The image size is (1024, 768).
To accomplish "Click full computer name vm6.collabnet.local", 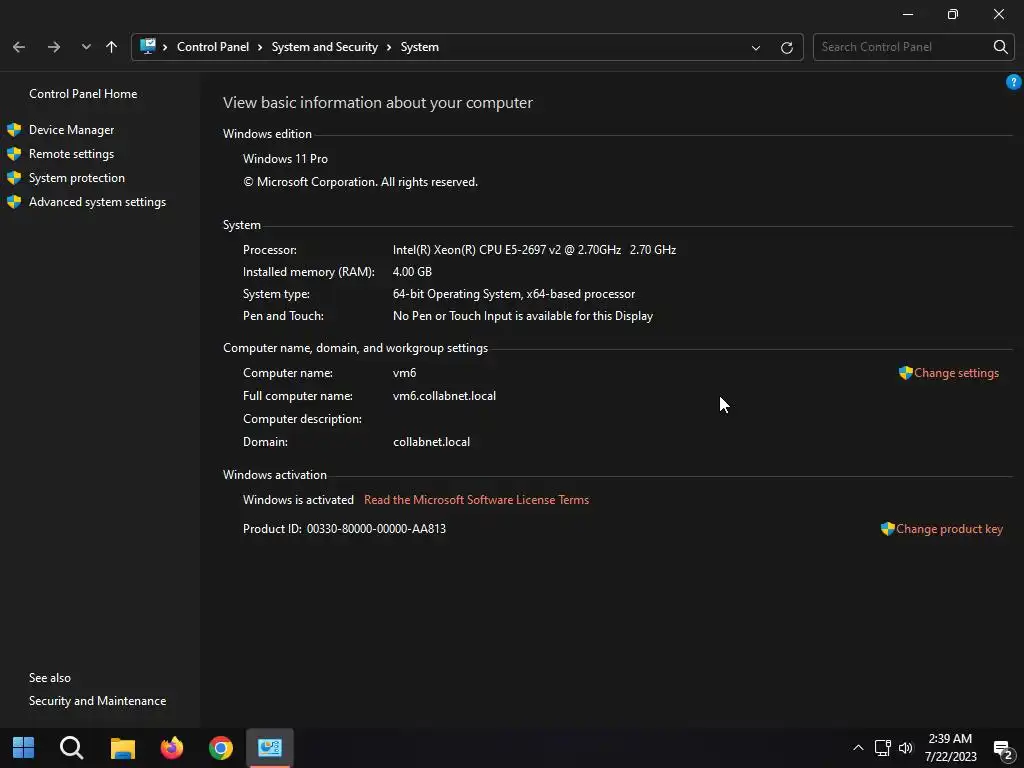I will pos(444,396).
